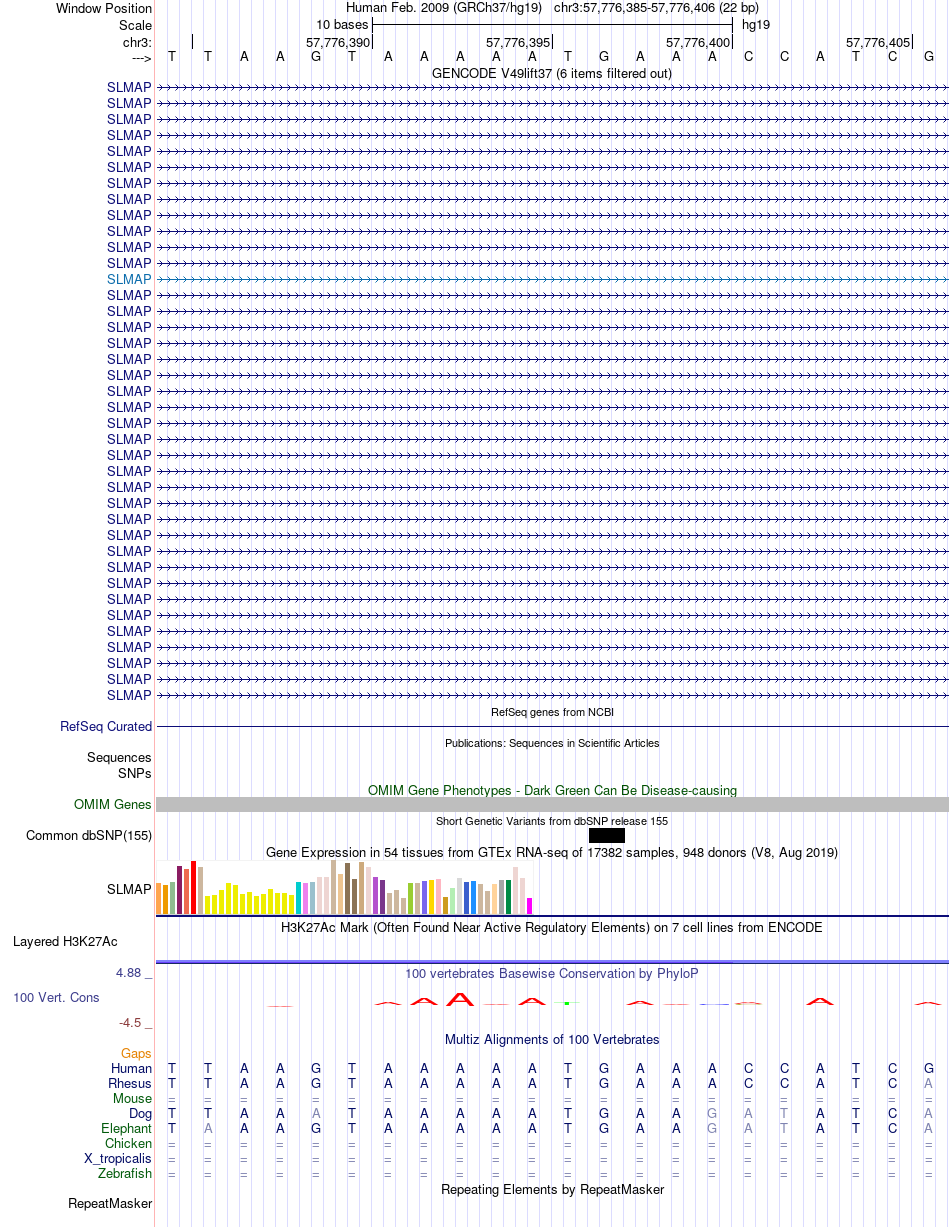Open the Publications: Sequences in Scientific Articles title
Image resolution: width=950 pixels, height=1227 pixels.
tap(552, 743)
